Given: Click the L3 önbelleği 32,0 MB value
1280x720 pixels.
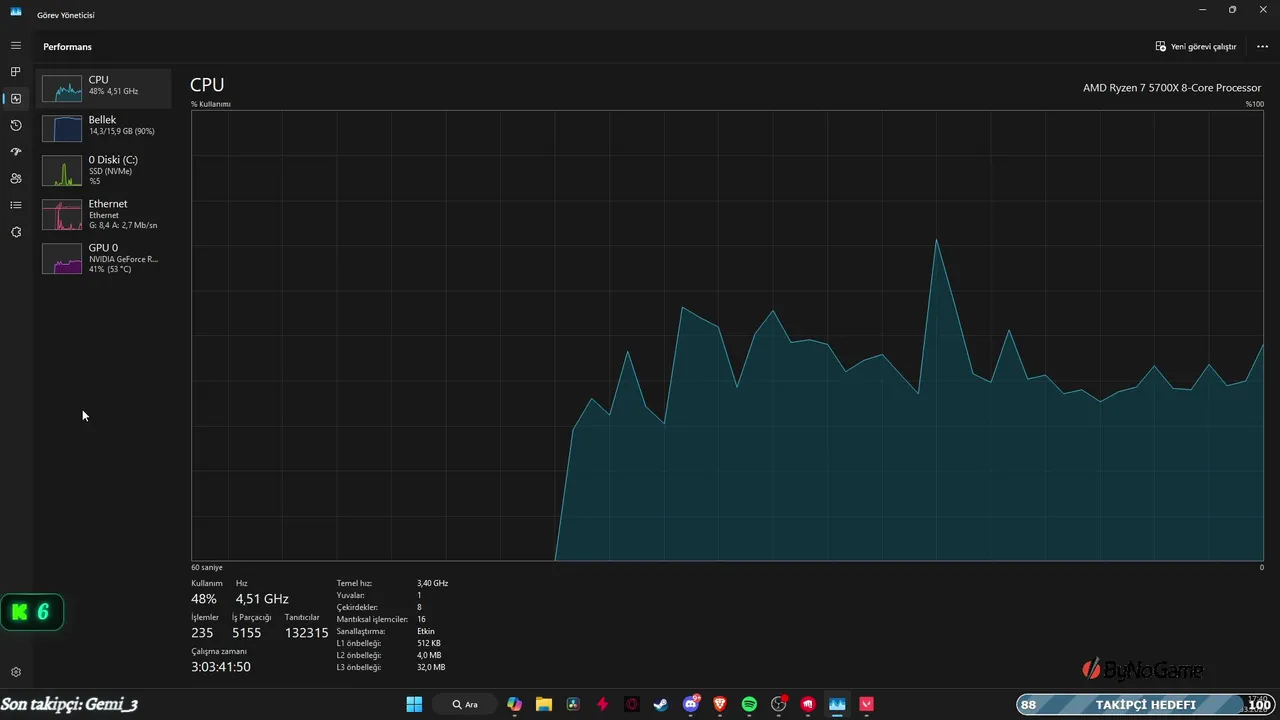Looking at the screenshot, I should point(431,667).
